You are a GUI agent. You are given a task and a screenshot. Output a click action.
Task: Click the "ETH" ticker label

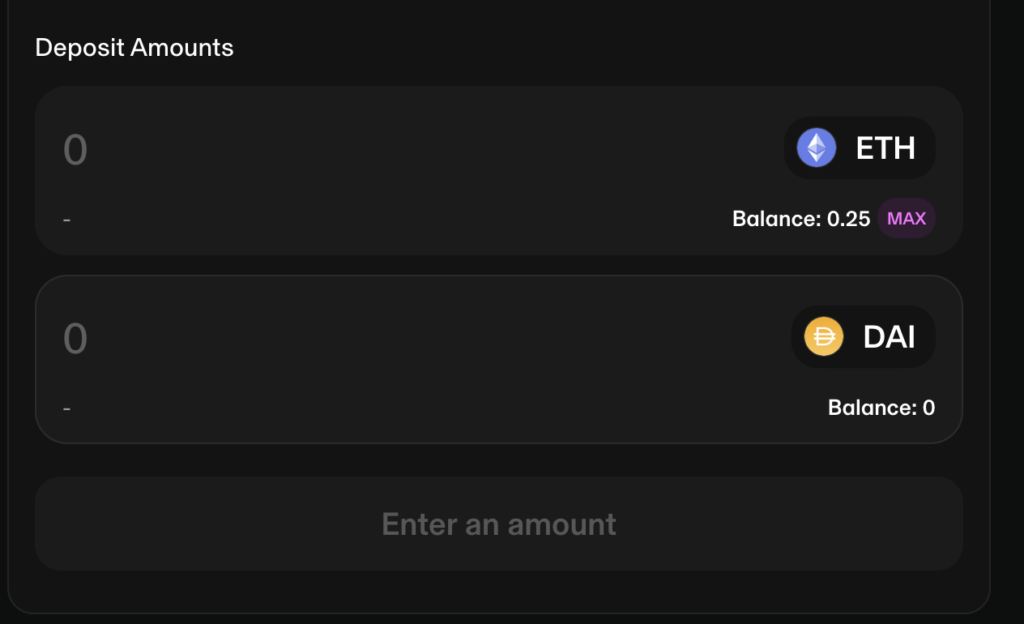[x=885, y=148]
